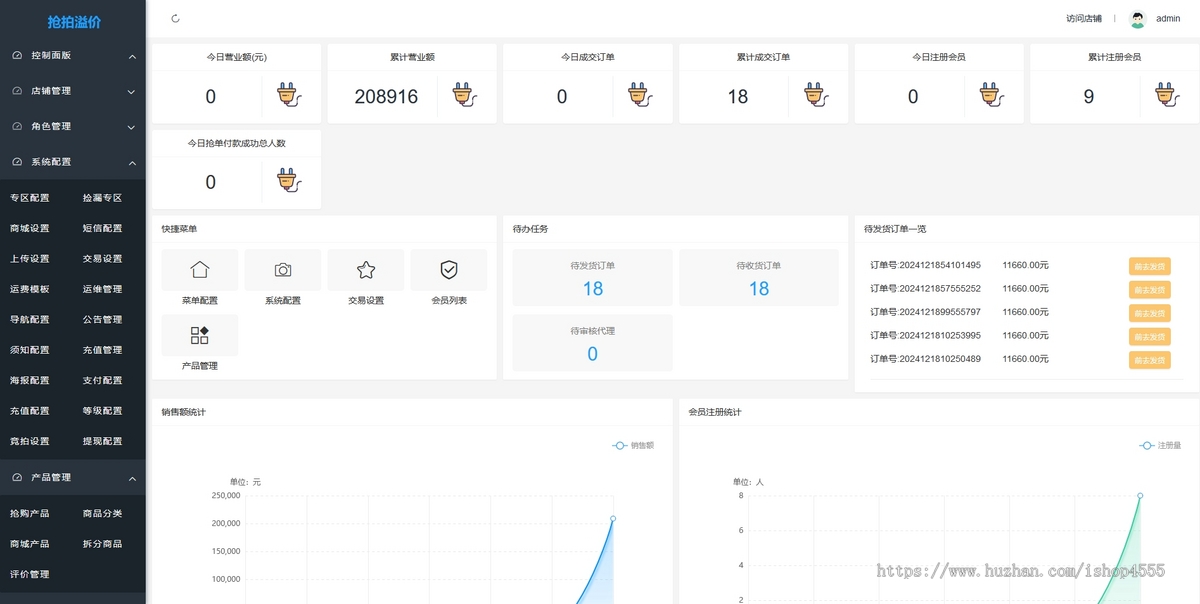Image resolution: width=1200 pixels, height=604 pixels.
Task: Click the plug icon in 累计注册会员 card
Action: click(1168, 95)
